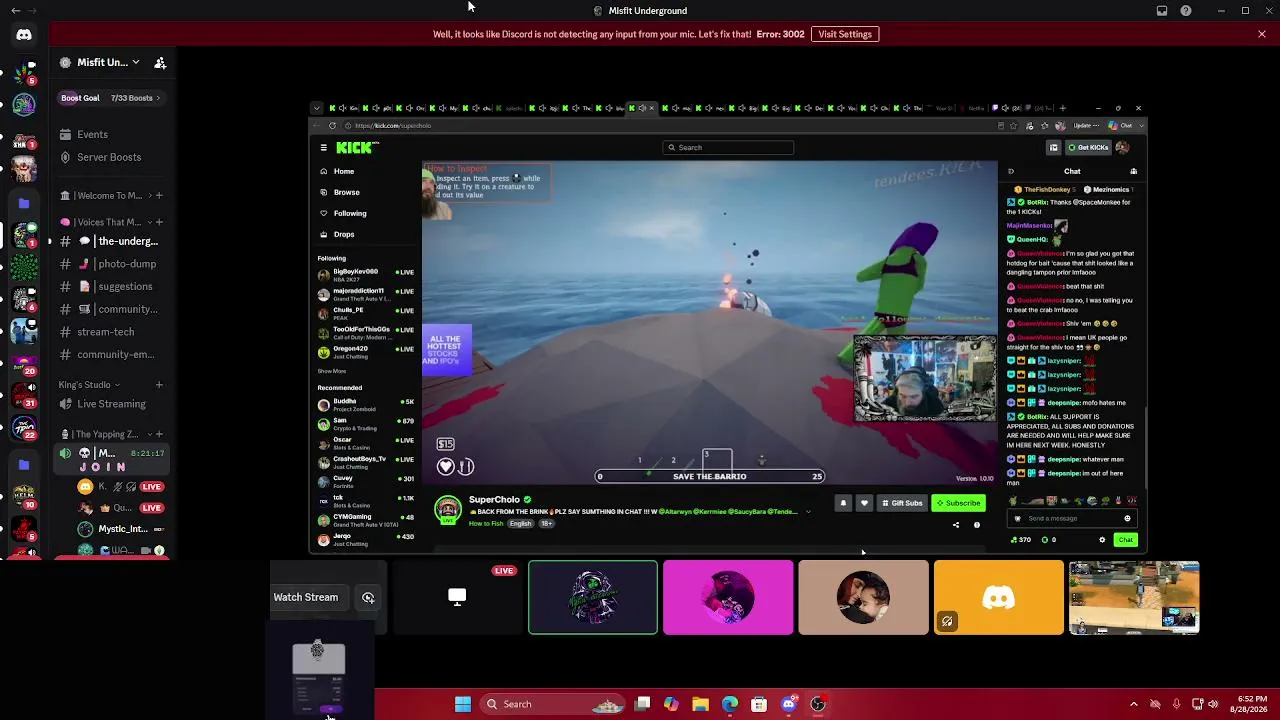The width and height of the screenshot is (1280, 720).
Task: Click the Kick logo in streamed browser
Action: [x=357, y=147]
